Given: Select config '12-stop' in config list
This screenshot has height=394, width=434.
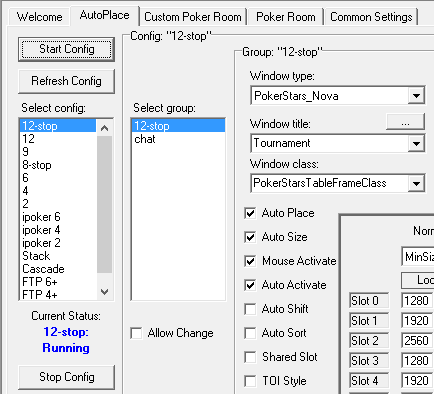Looking at the screenshot, I should coord(58,126).
